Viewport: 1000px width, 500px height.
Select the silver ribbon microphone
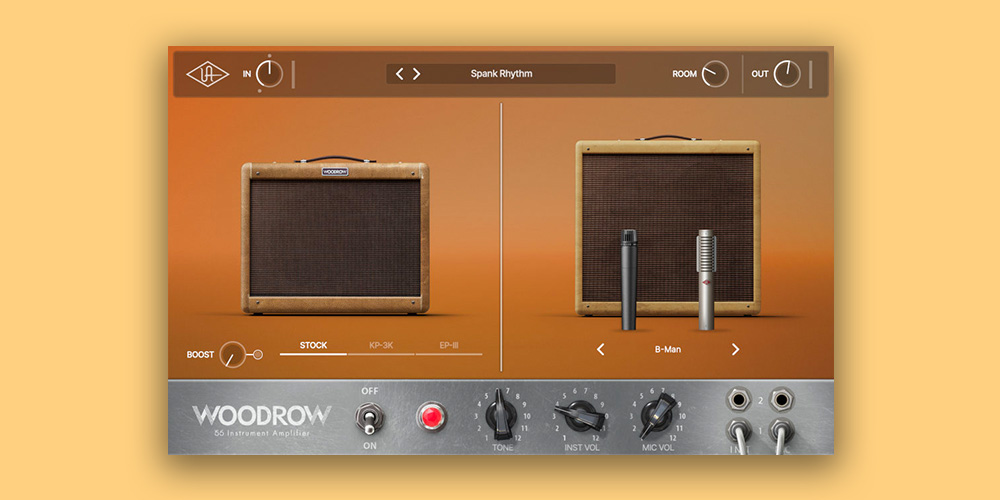coord(706,279)
